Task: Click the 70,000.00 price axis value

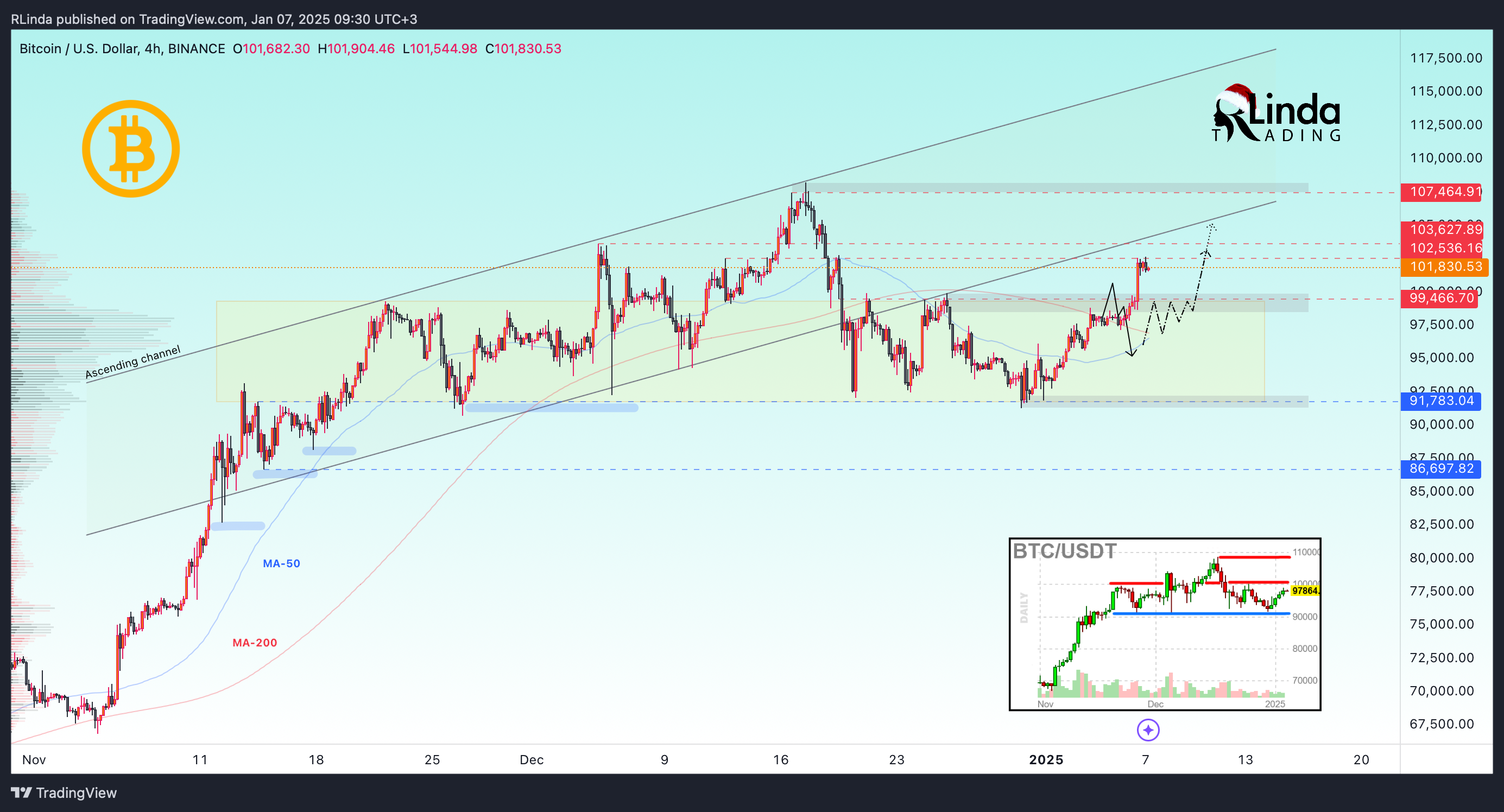Action: pos(1442,690)
